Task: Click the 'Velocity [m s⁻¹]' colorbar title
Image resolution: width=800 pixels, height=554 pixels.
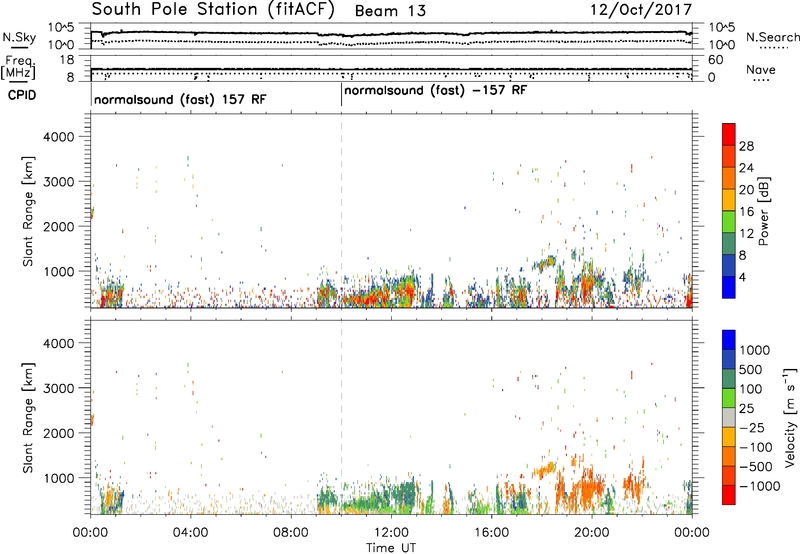Action: (x=790, y=417)
